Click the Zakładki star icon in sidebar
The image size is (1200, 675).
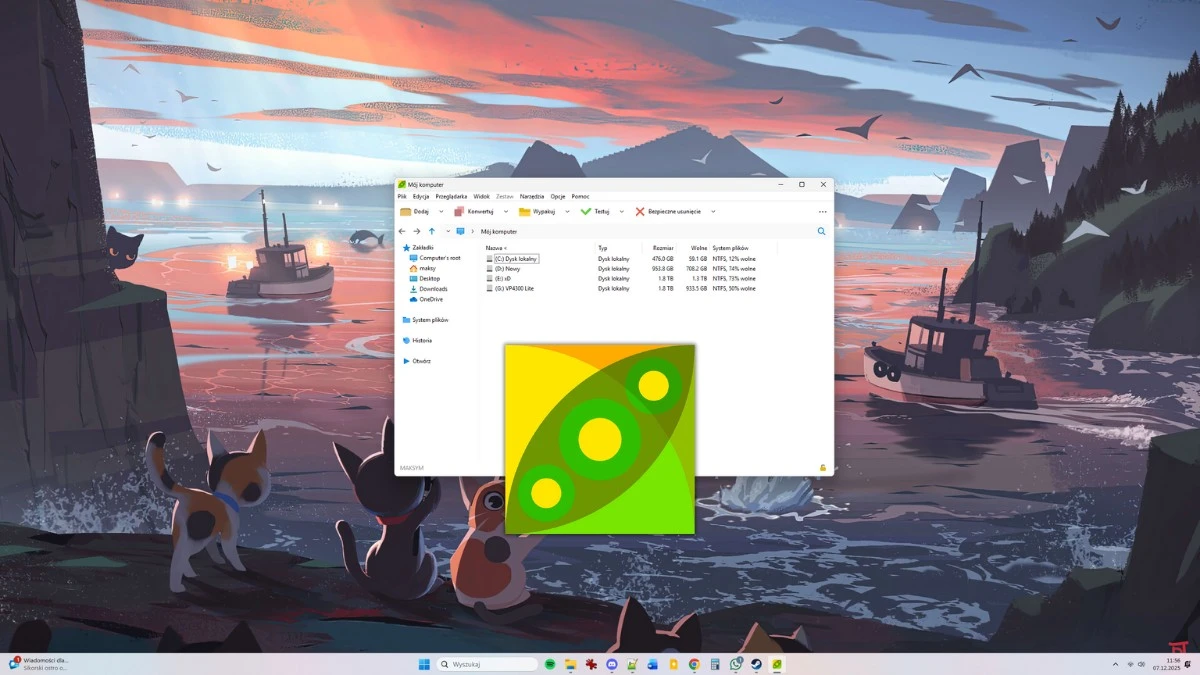click(x=406, y=246)
